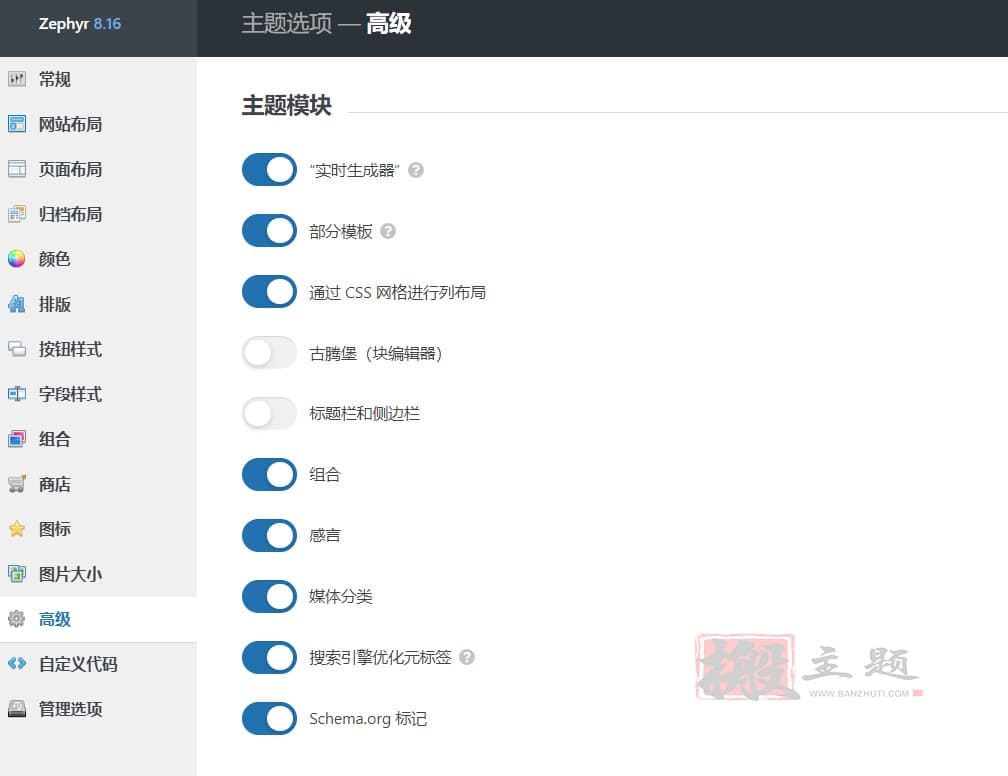Click the 自定义代码 code brackets icon
The image size is (1008, 776).
tap(17, 663)
